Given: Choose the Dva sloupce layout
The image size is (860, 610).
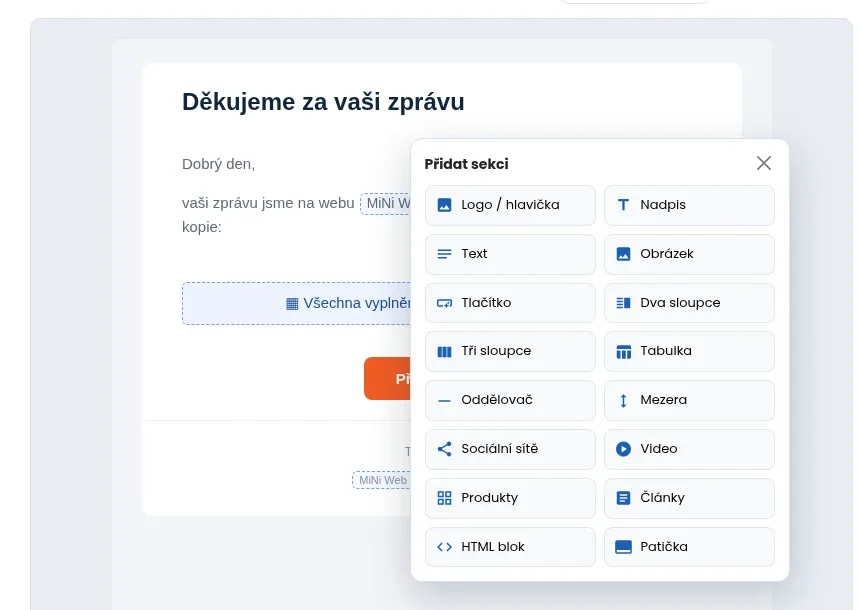Looking at the screenshot, I should [x=689, y=303].
